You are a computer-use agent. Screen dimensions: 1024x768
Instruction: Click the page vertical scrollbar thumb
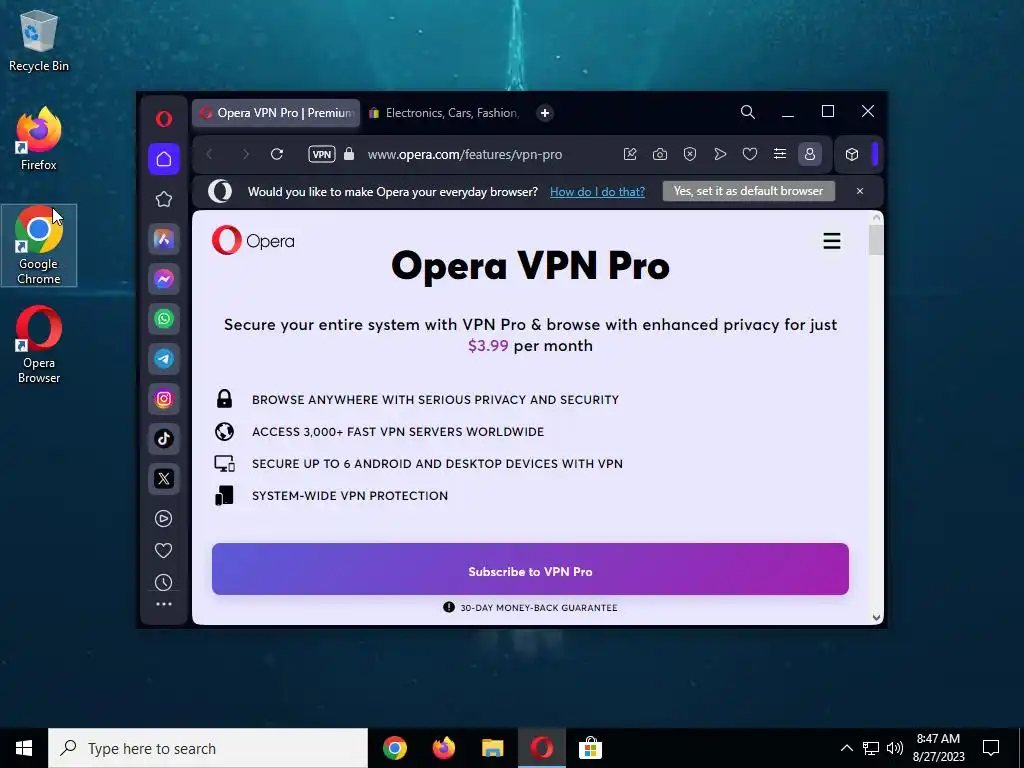[876, 240]
